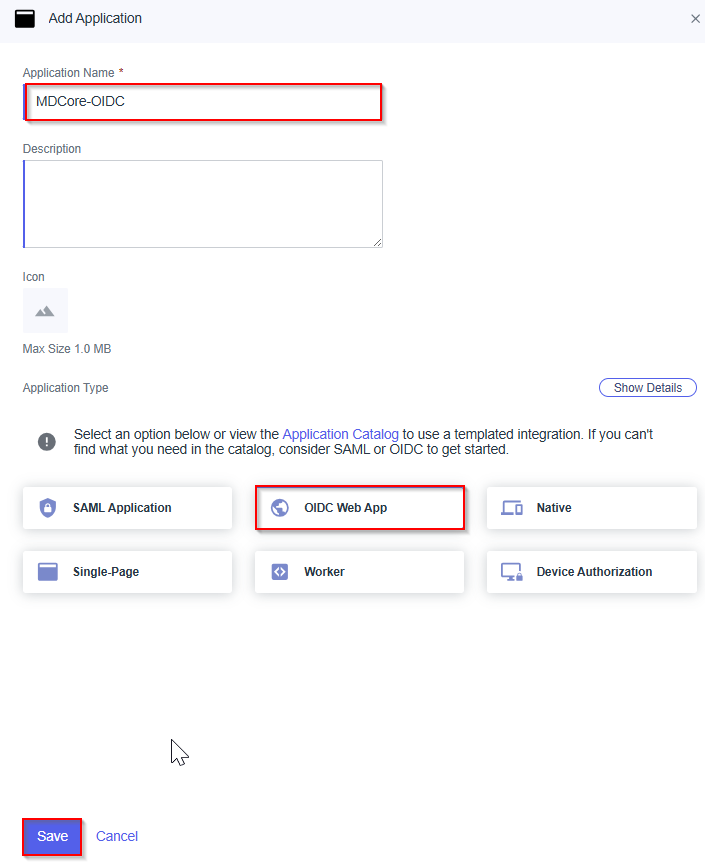Image resolution: width=705 pixels, height=863 pixels.
Task: Click the Worker code icon
Action: (280, 572)
